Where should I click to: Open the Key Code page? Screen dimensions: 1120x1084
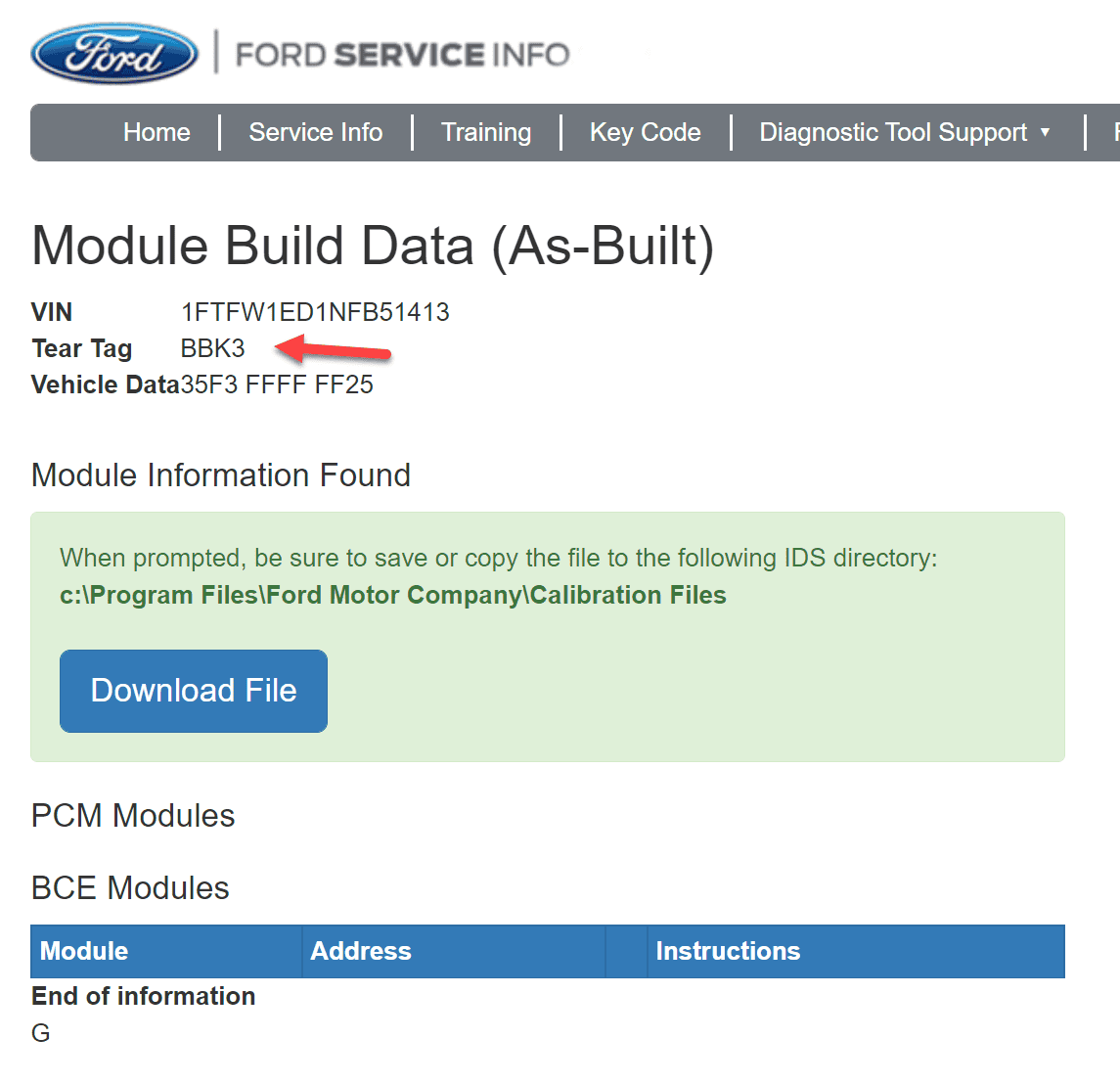645,132
